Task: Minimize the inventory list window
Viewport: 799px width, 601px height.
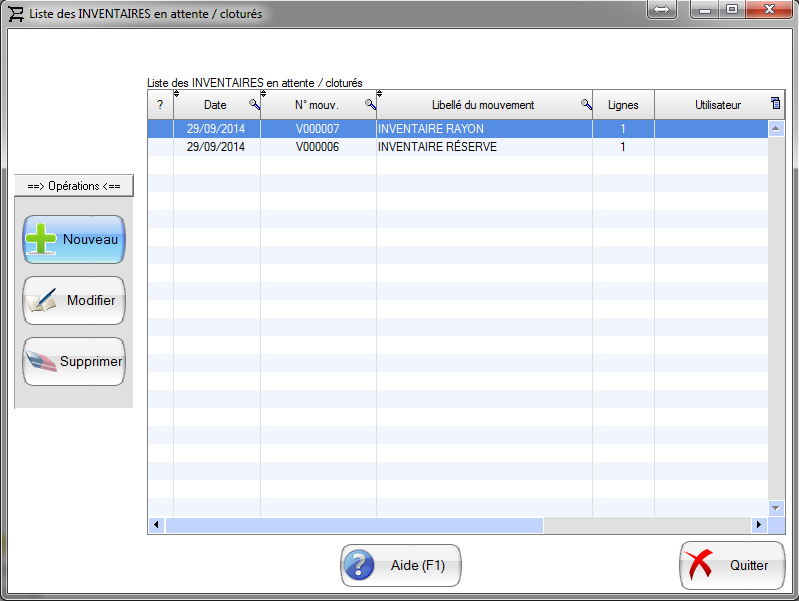Action: click(x=705, y=9)
